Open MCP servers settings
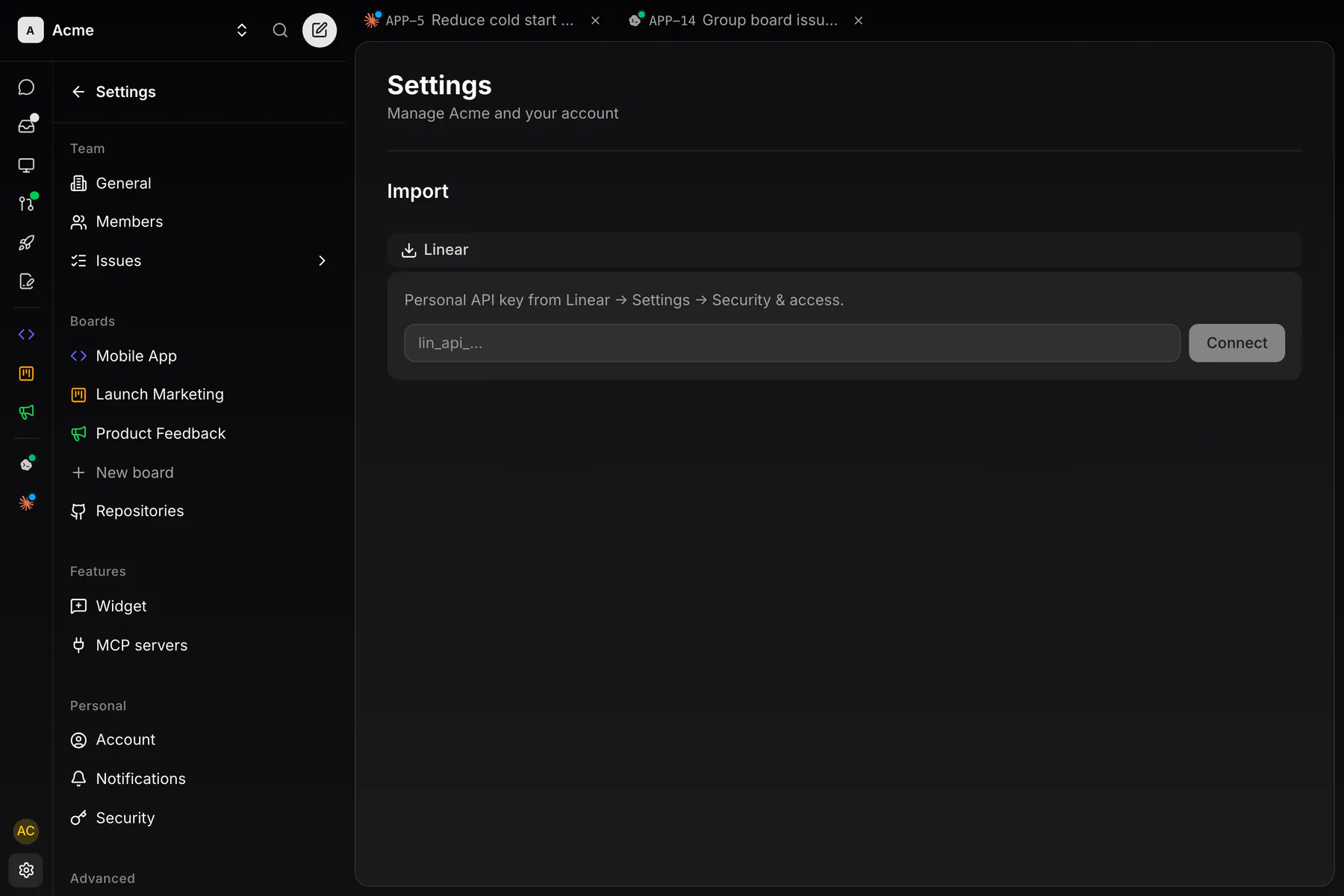Screen dimensions: 1344x896 tap(199, 645)
